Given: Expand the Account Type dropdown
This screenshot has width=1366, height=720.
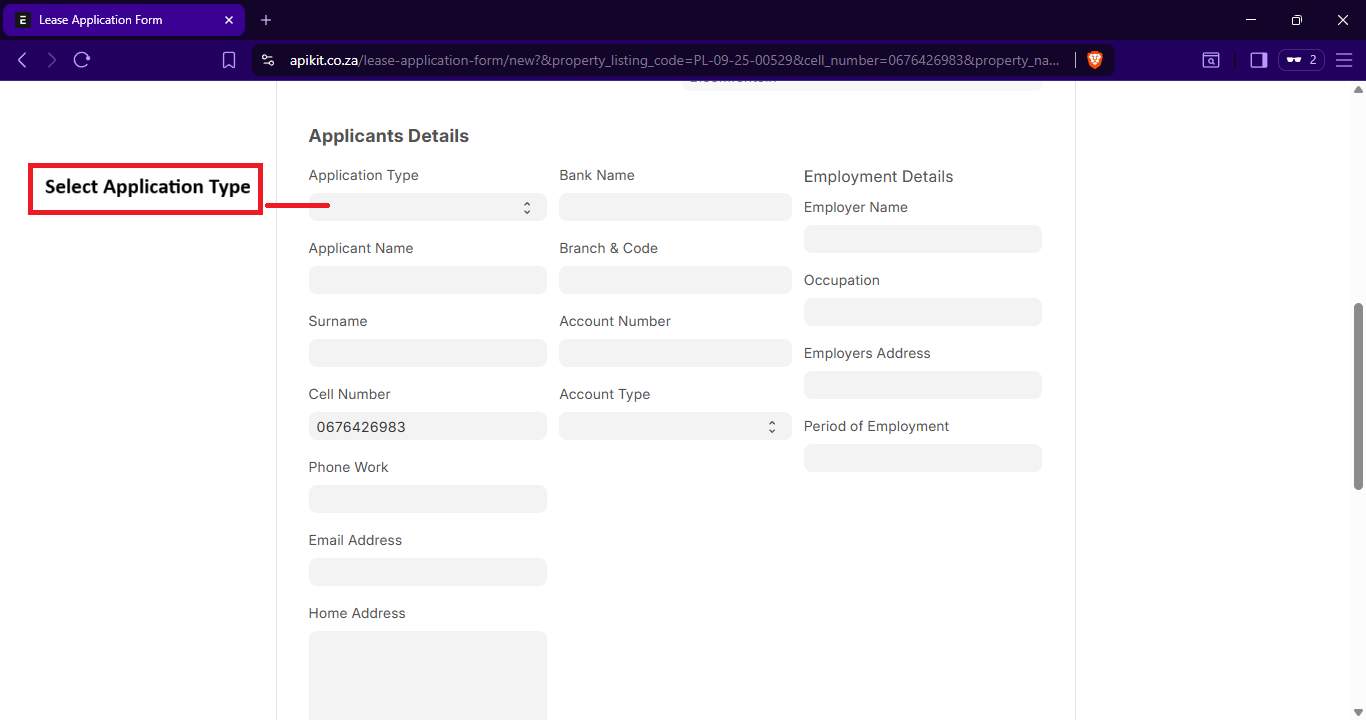Looking at the screenshot, I should pos(675,426).
